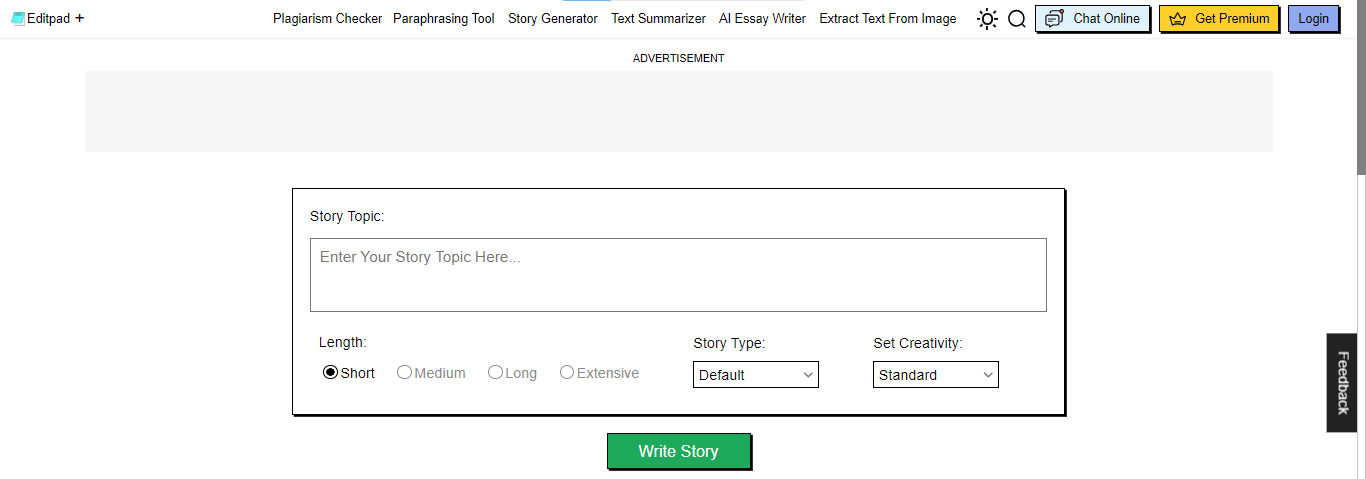
Task: Expand the Set Creativity dropdown
Action: [x=935, y=375]
